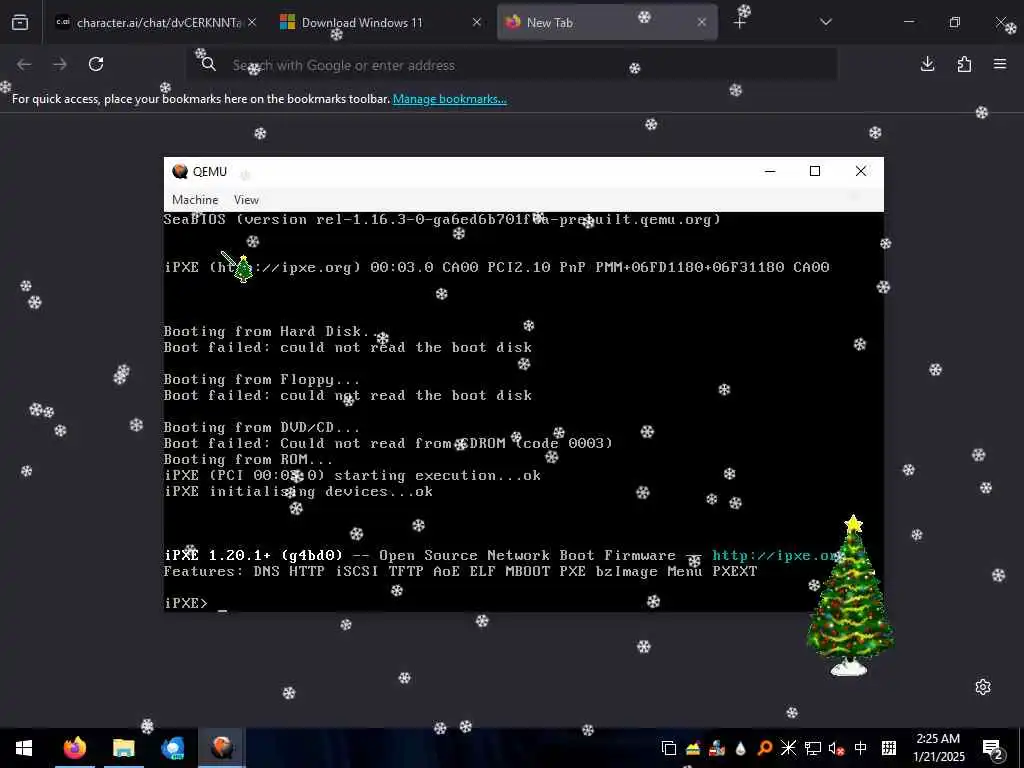Image resolution: width=1024 pixels, height=768 pixels.
Task: Minimize the QEMU window
Action: [x=770, y=171]
